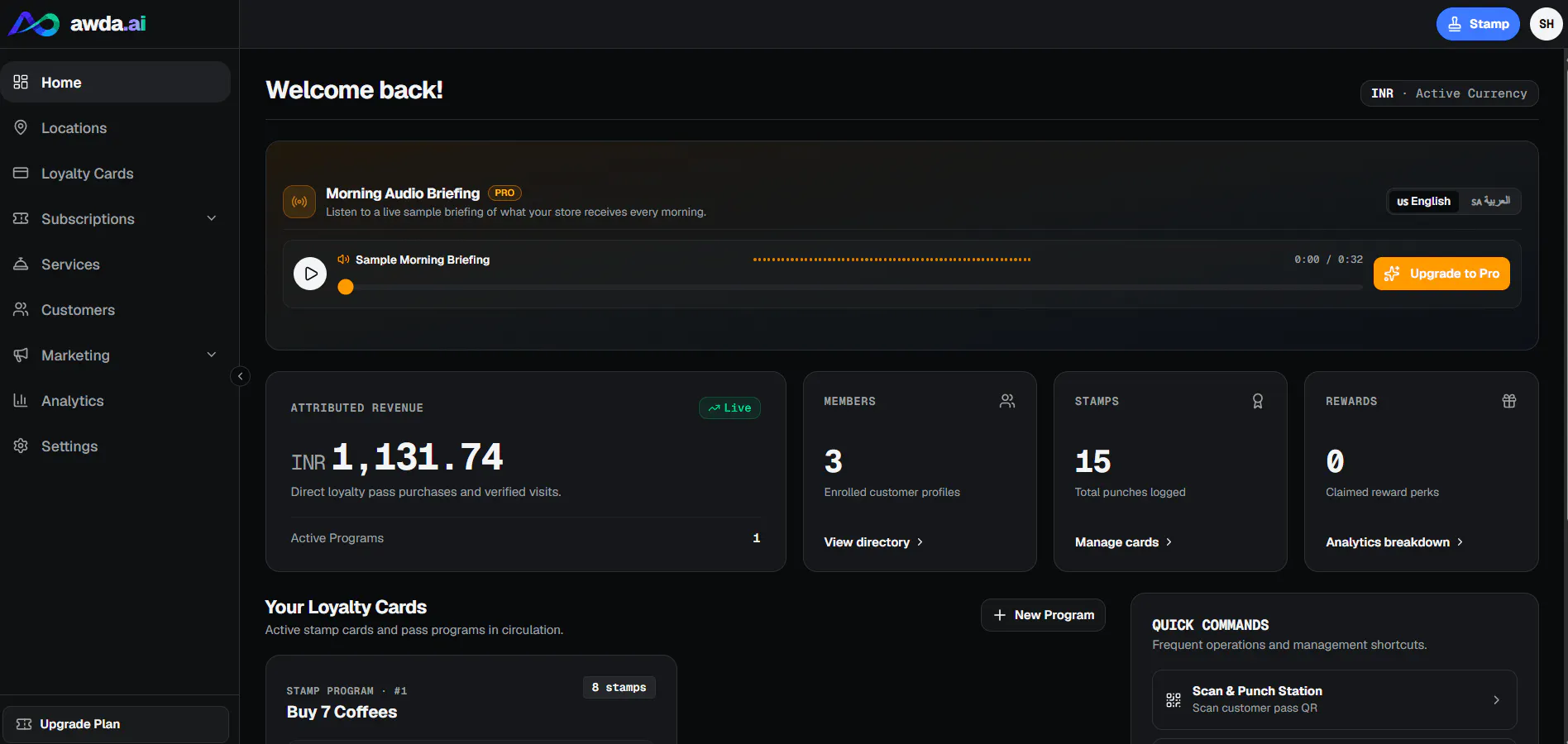
Task: Click the orange audio progress slider handle
Action: [x=346, y=287]
